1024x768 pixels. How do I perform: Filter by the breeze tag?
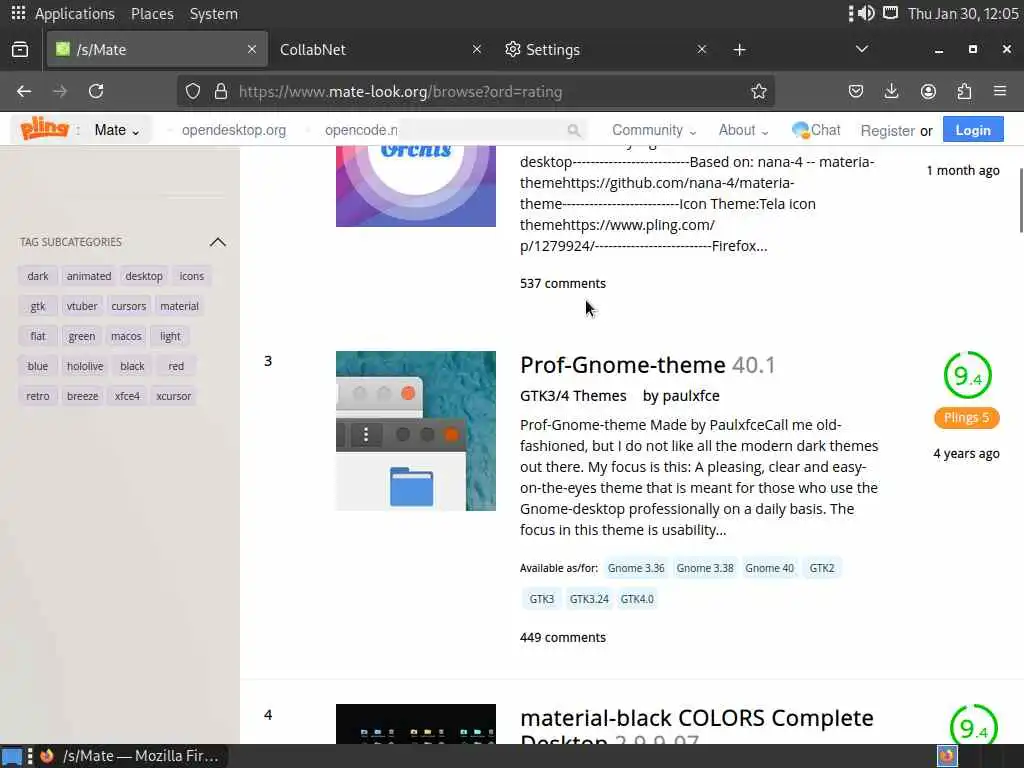(x=82, y=396)
